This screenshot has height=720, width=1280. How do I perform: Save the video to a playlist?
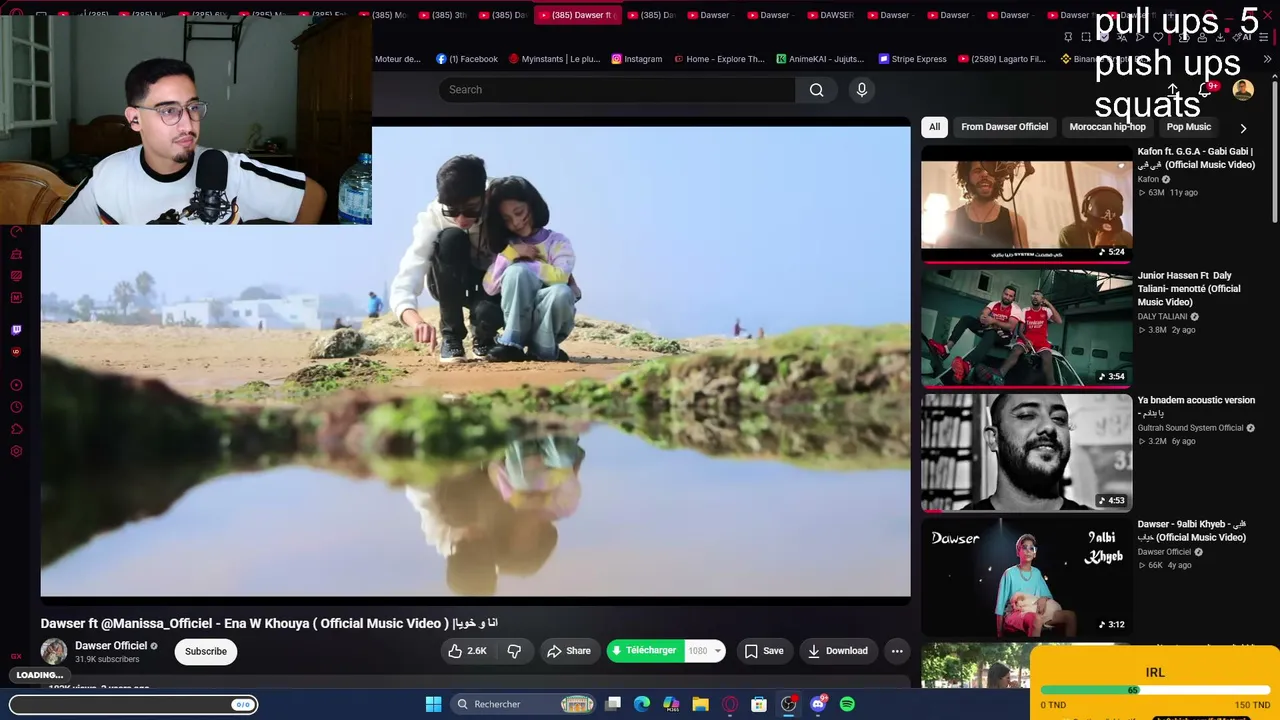[x=764, y=651]
